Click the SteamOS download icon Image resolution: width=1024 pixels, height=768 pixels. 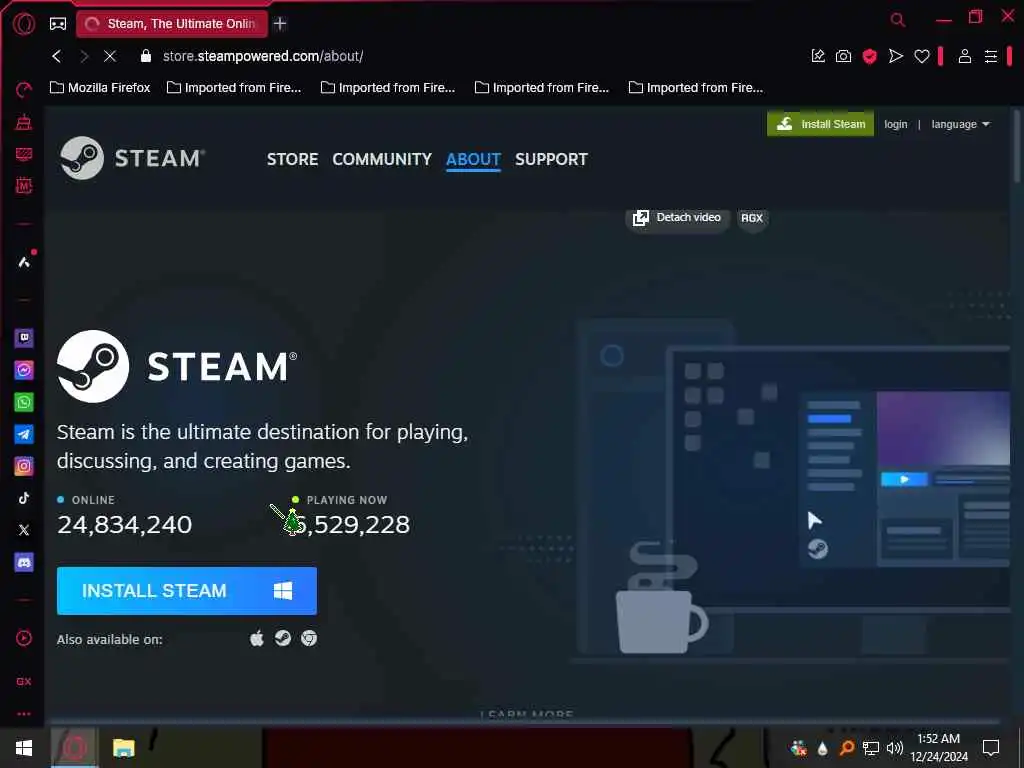[283, 638]
